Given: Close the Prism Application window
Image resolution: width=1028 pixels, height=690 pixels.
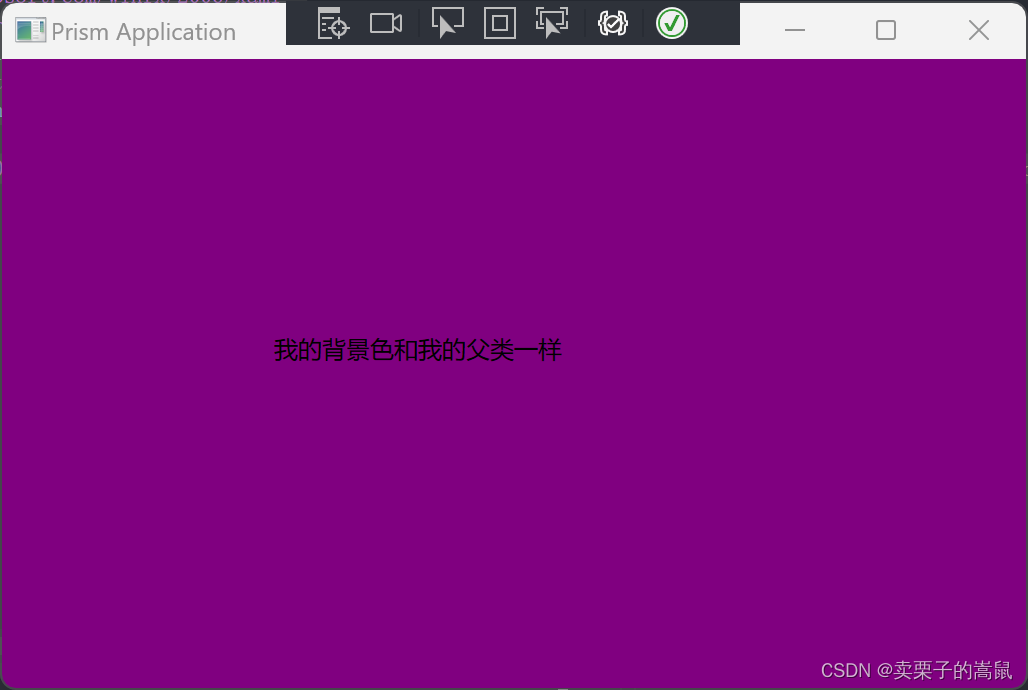Looking at the screenshot, I should [x=979, y=30].
